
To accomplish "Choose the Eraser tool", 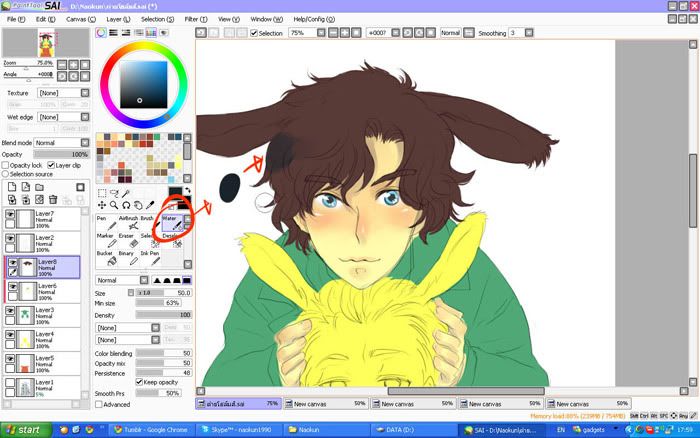I will 126,242.
